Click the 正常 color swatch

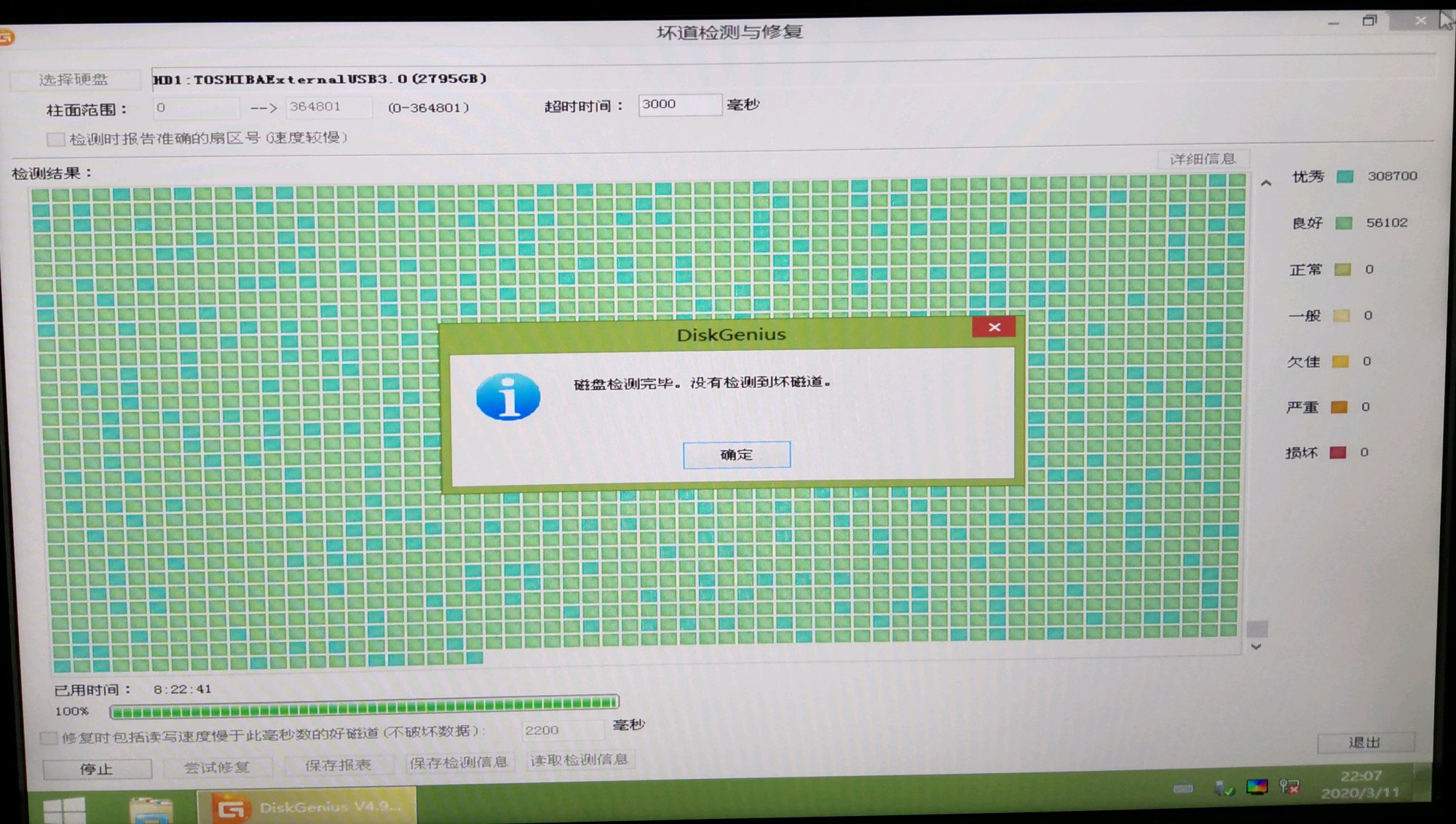point(1342,269)
